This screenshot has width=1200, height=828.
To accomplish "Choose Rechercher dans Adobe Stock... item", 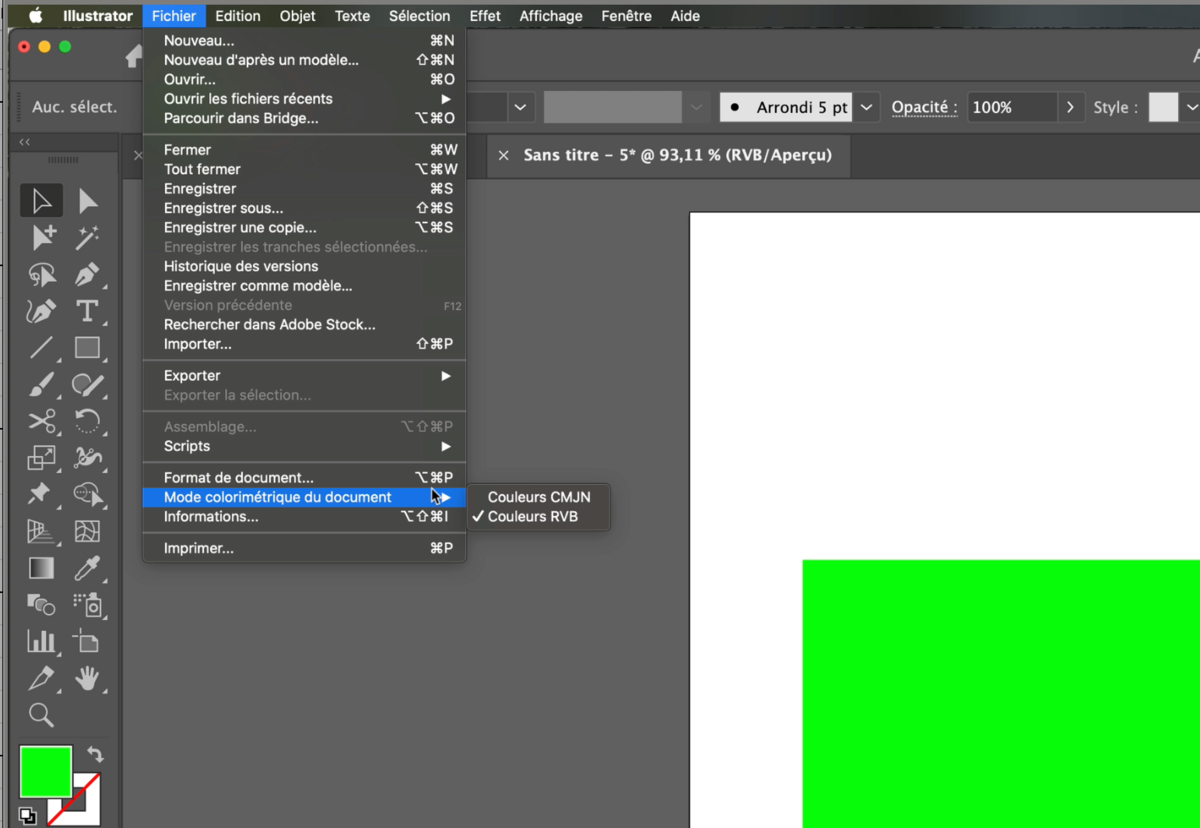I will point(304,325).
